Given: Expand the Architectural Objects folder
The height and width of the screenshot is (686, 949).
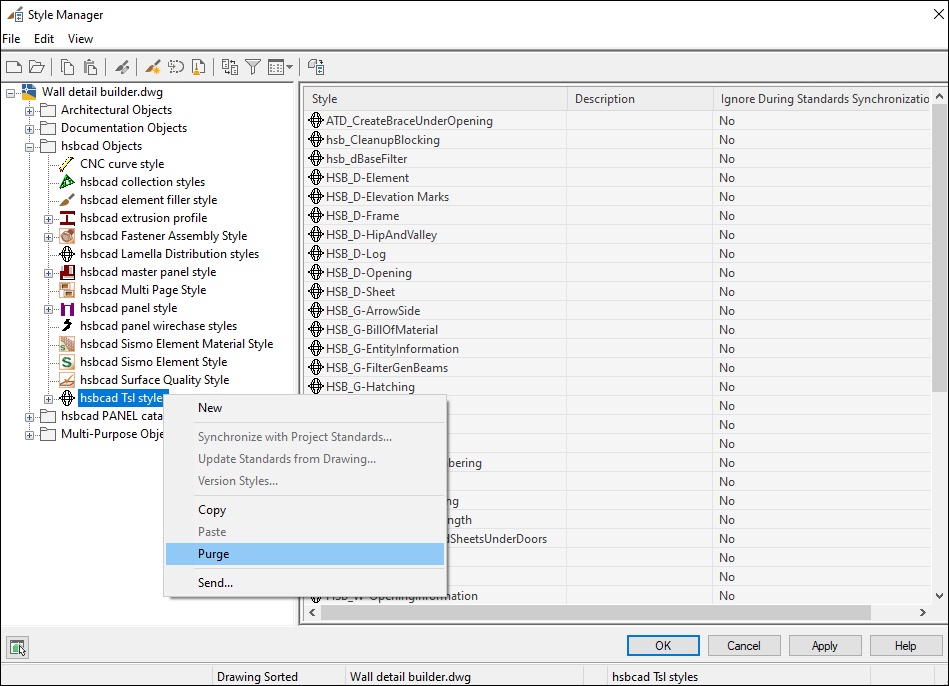Looking at the screenshot, I should pos(29,111).
